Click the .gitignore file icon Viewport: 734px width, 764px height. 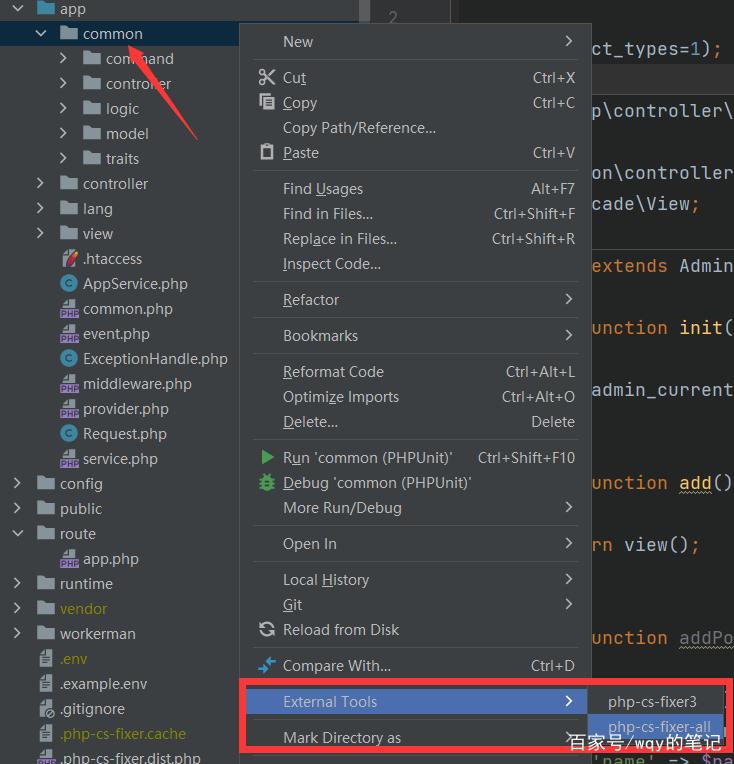[47, 709]
